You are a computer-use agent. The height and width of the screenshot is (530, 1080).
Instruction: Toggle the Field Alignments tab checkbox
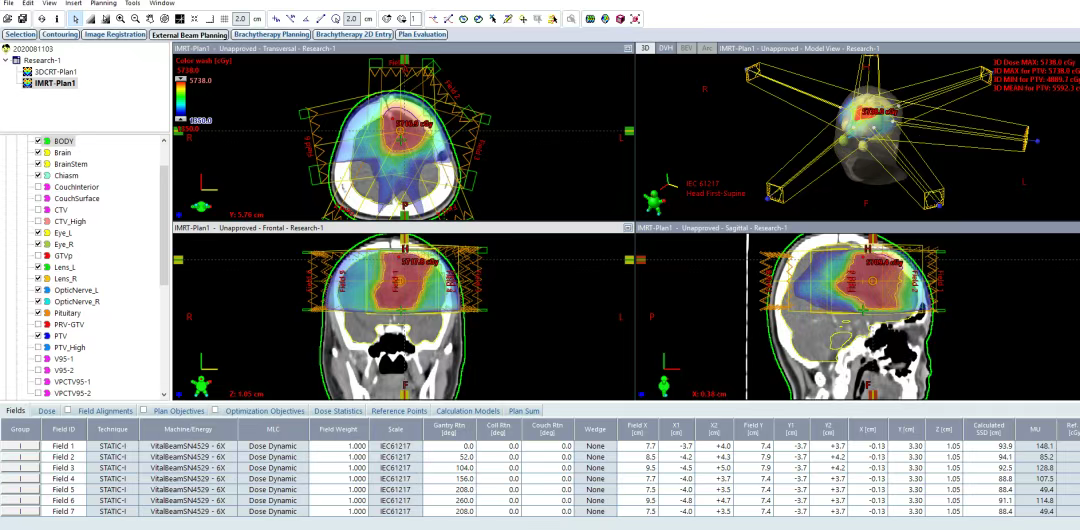click(68, 410)
